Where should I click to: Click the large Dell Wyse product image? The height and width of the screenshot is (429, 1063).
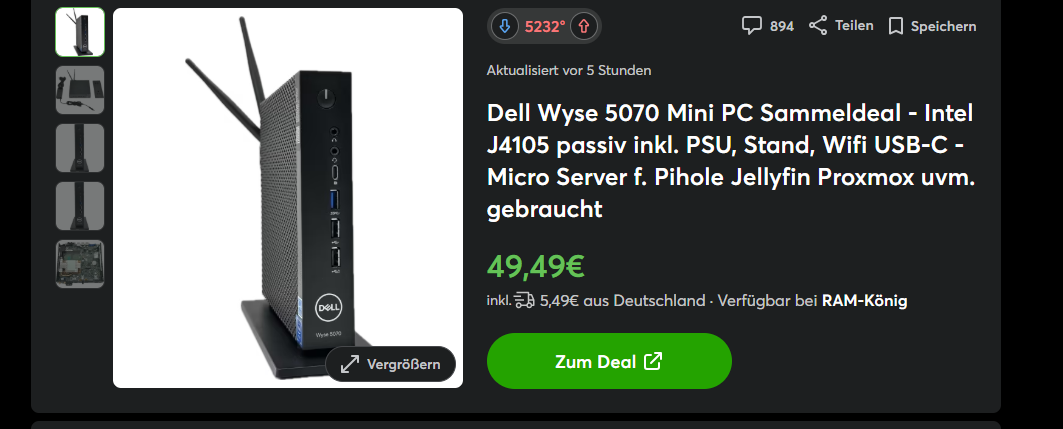(287, 198)
